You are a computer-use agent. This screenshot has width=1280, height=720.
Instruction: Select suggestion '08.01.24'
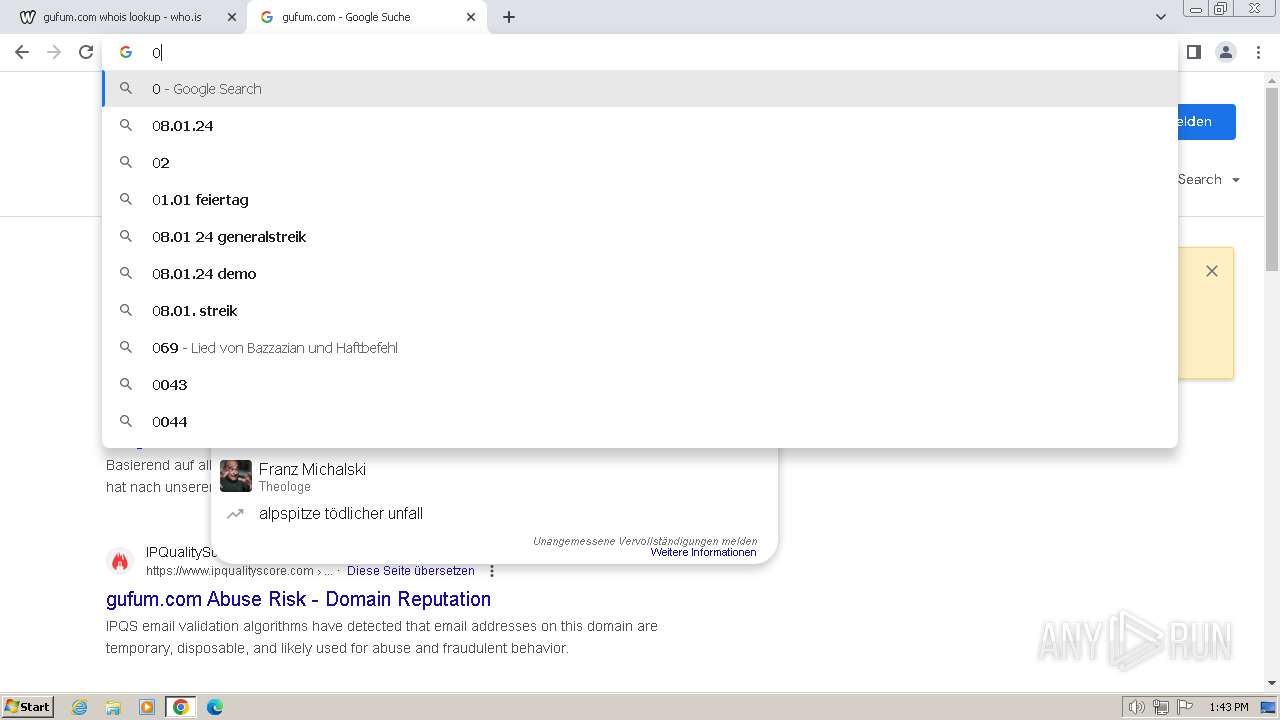[640, 126]
